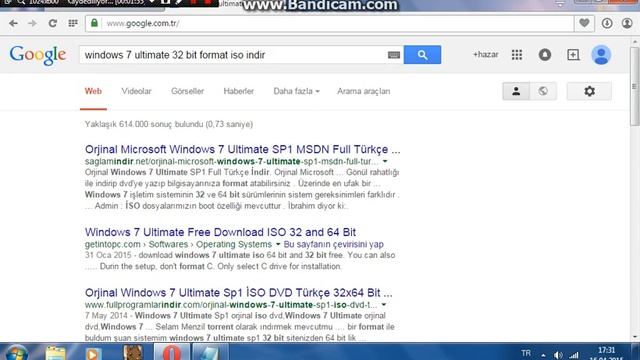The height and width of the screenshot is (360, 640).
Task: Click the address bar URL field
Action: tap(330, 23)
